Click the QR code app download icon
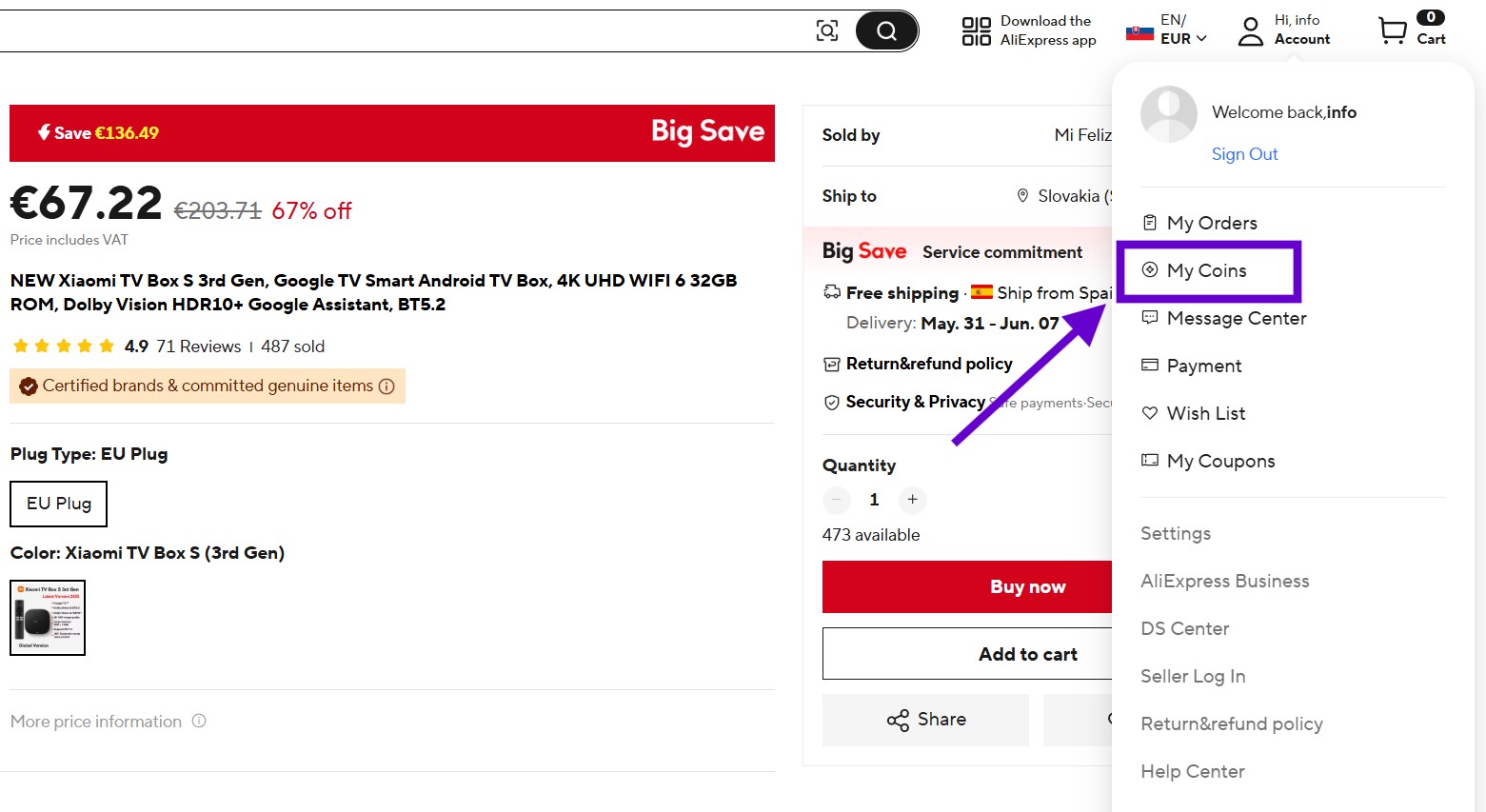Screen dimensions: 1486x812 [x=976, y=30]
